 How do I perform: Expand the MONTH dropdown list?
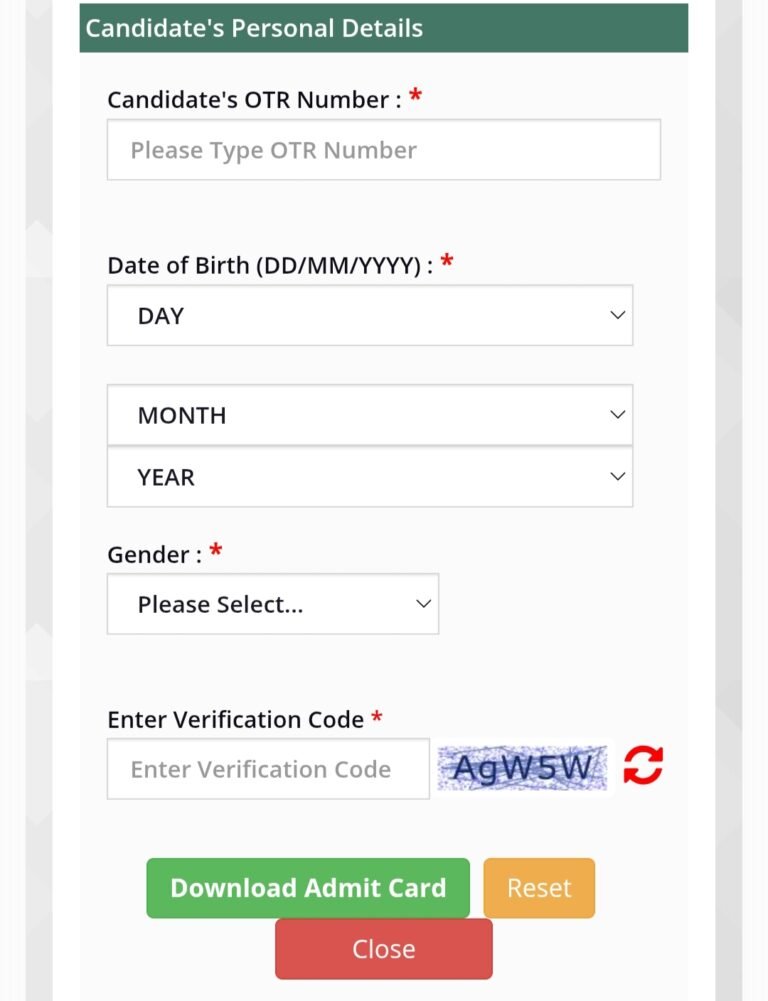369,415
